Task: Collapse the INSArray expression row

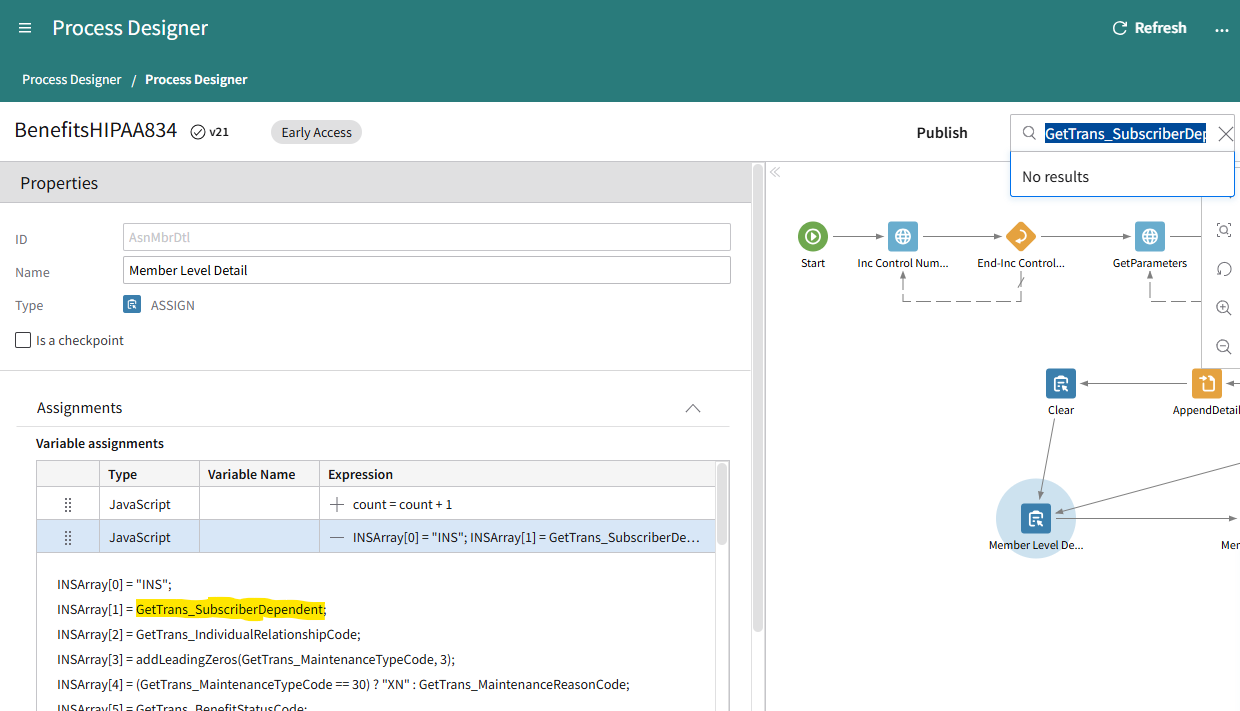Action: [336, 537]
